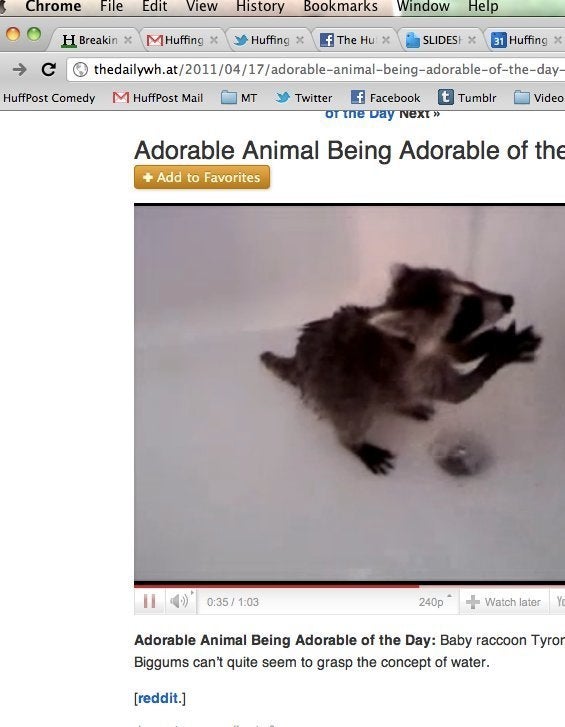Go forward using the arrow icon

pyautogui.click(x=19, y=70)
